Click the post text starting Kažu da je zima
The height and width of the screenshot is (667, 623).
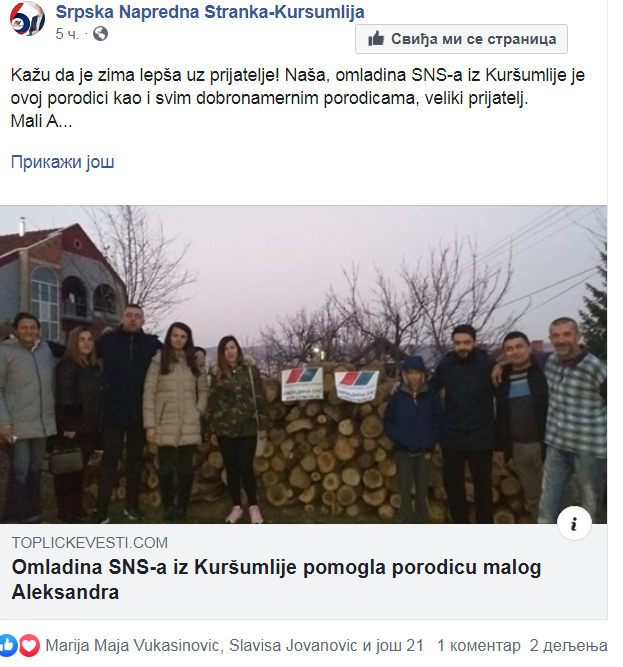298,98
